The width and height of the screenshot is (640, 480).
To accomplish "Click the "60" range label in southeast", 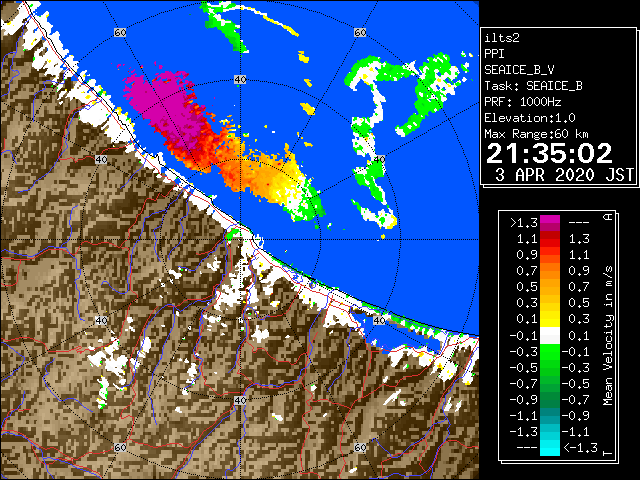I will coord(360,447).
